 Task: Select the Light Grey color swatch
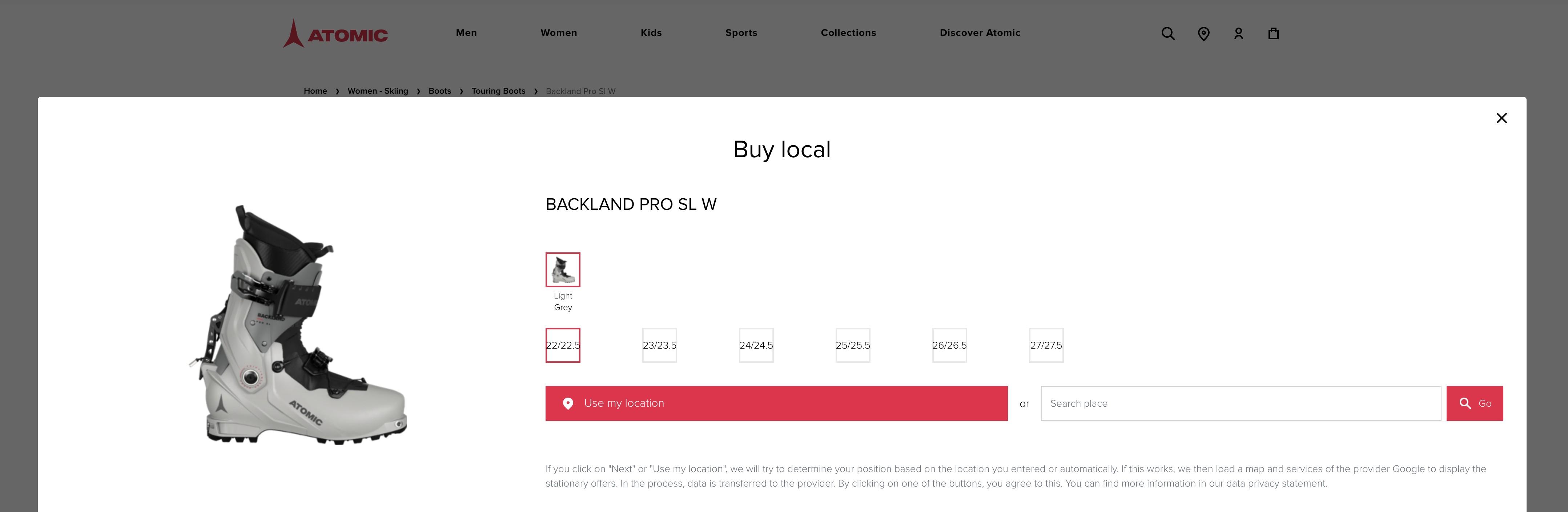[562, 270]
